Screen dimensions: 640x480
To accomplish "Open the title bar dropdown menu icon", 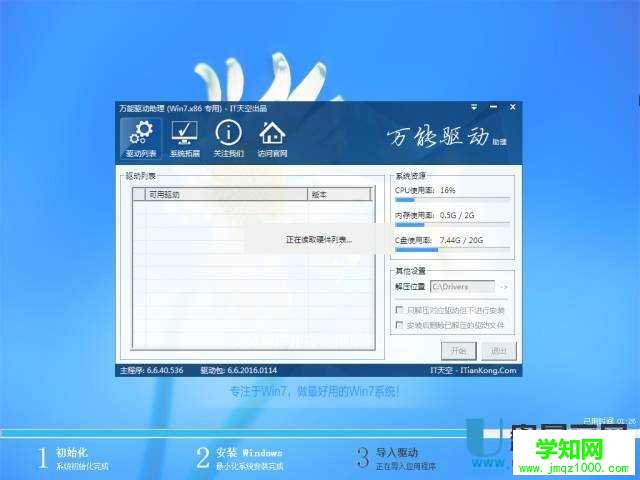I will pyautogui.click(x=474, y=107).
